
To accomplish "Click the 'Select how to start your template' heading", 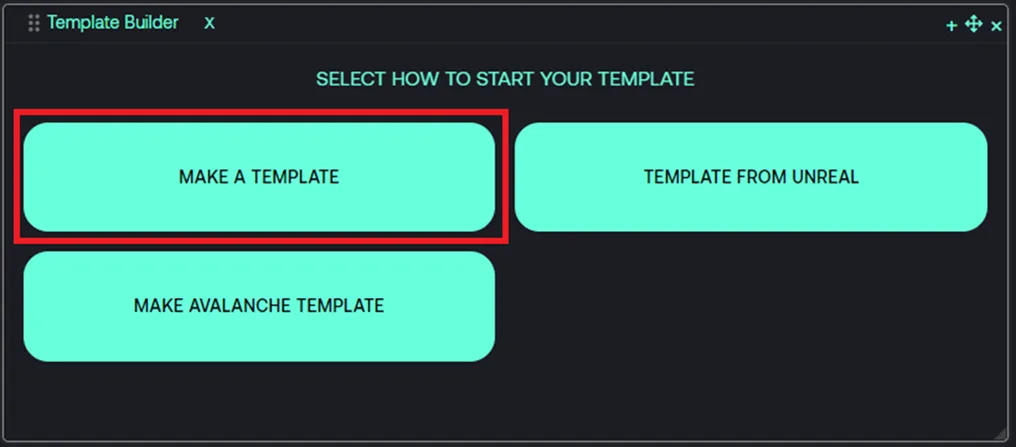I will [x=505, y=79].
